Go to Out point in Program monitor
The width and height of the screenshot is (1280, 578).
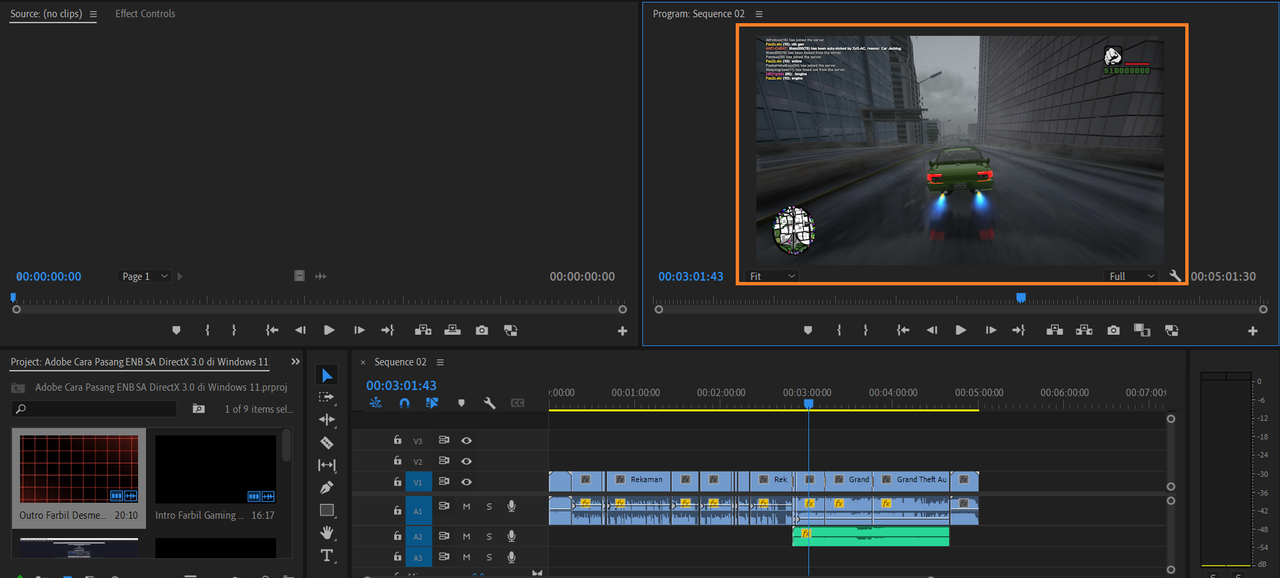[x=1019, y=330]
